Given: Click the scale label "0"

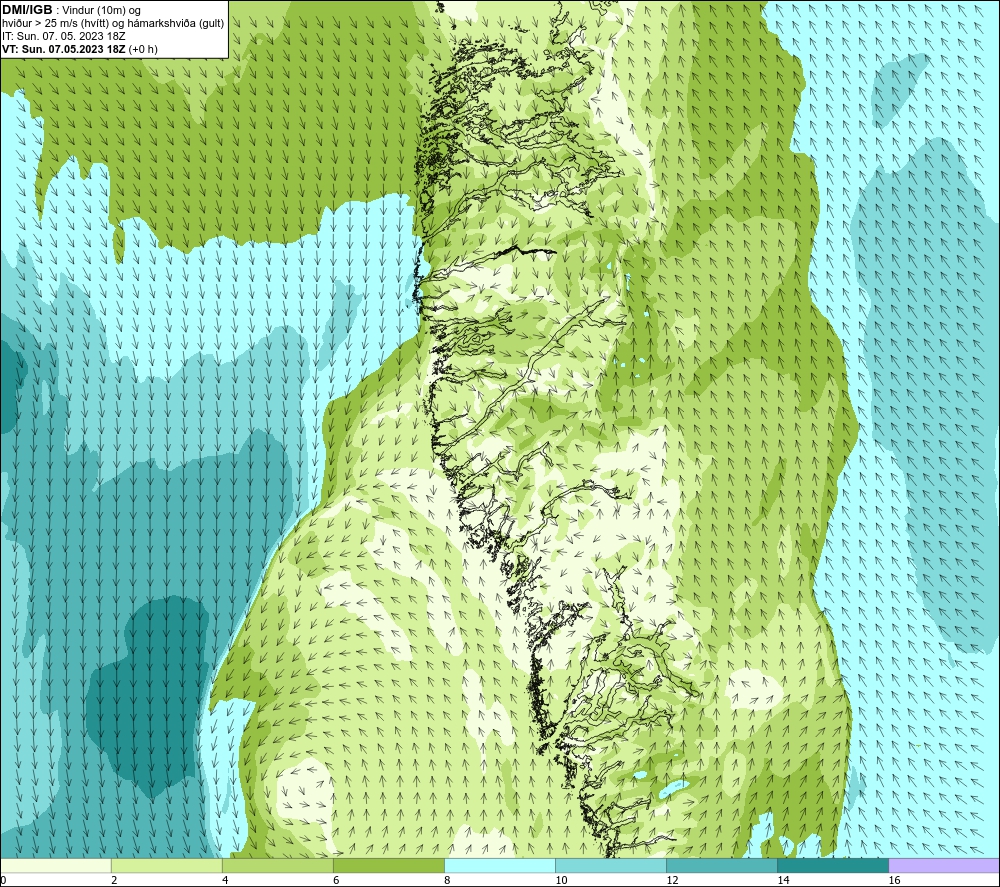Looking at the screenshot, I should coord(3,881).
